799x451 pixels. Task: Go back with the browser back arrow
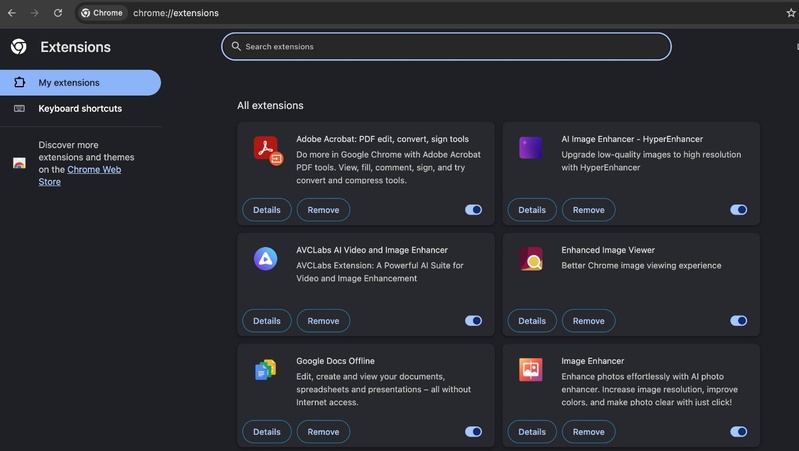pyautogui.click(x=12, y=13)
